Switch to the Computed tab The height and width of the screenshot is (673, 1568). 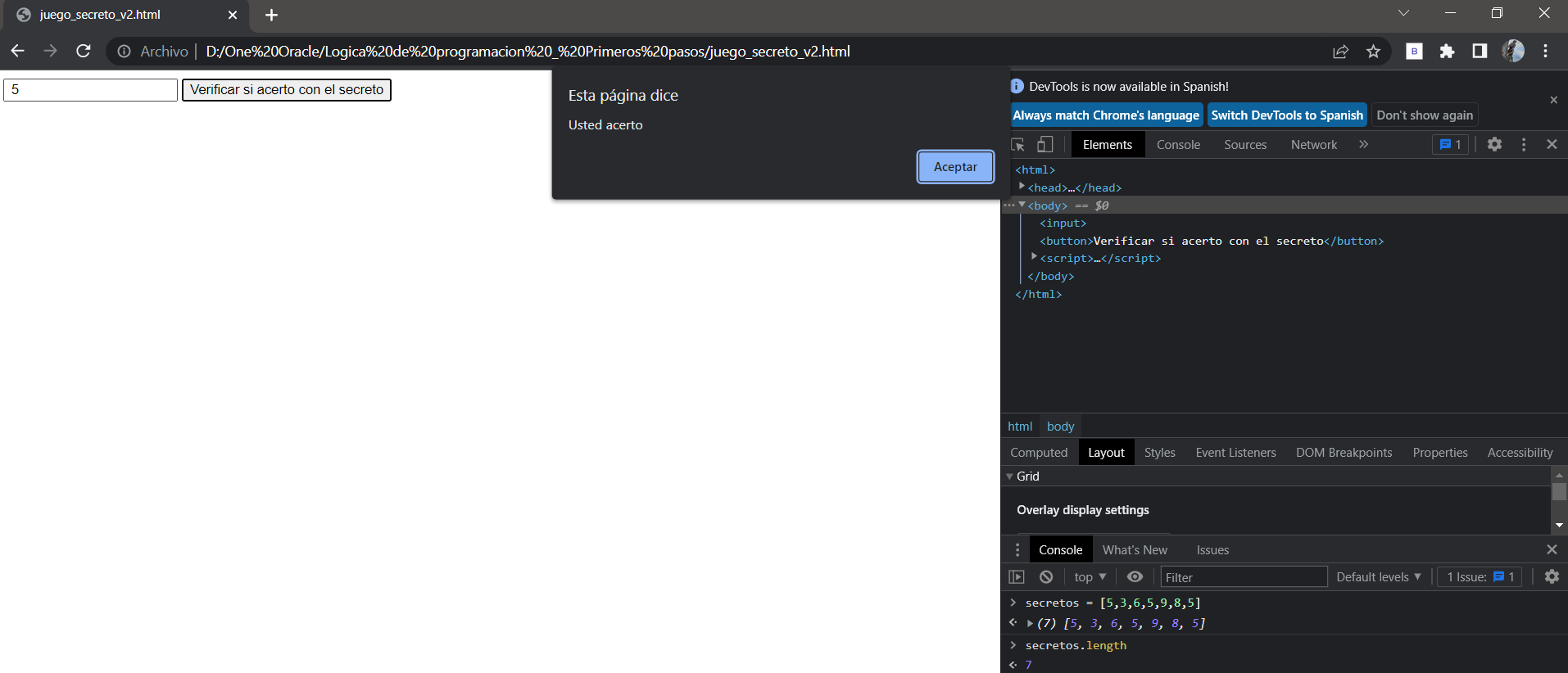point(1039,452)
